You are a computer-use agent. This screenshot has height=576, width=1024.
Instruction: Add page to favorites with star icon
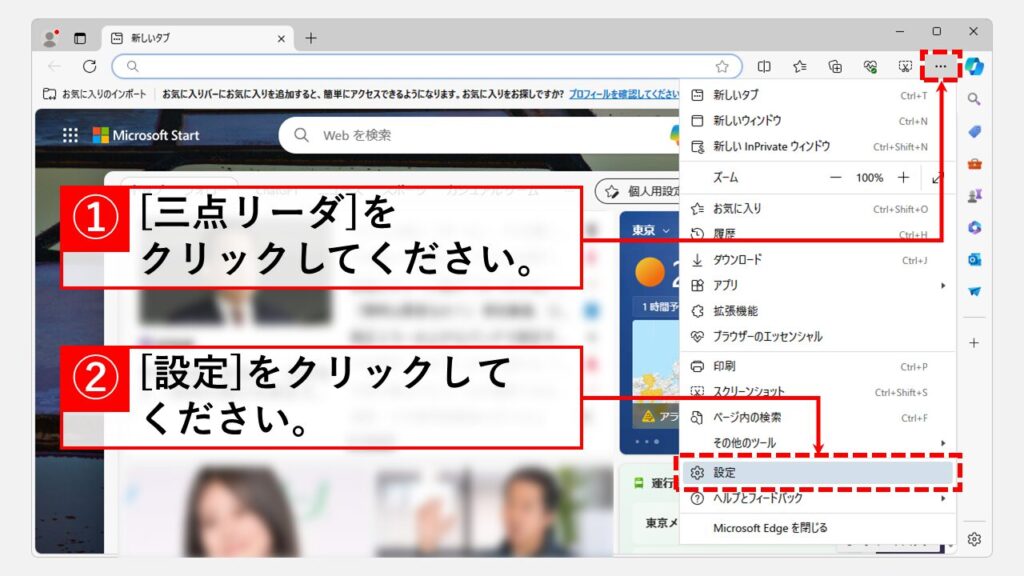click(x=722, y=66)
